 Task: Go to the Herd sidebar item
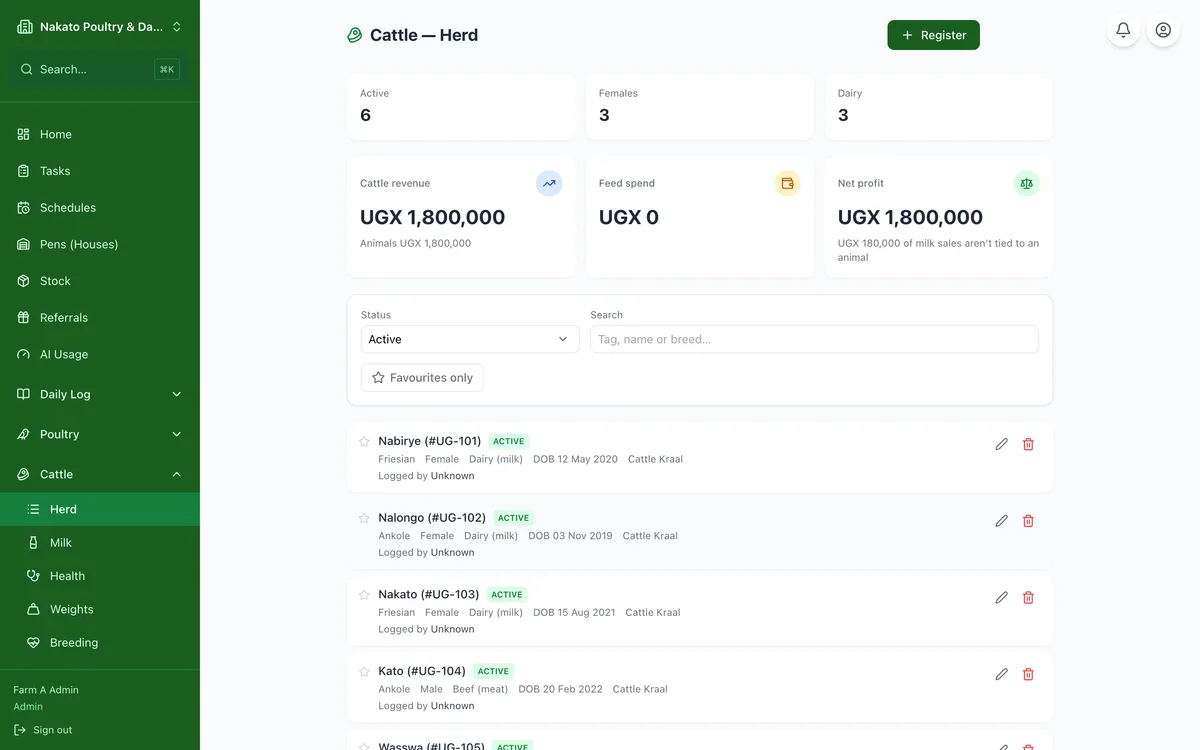pos(100,509)
